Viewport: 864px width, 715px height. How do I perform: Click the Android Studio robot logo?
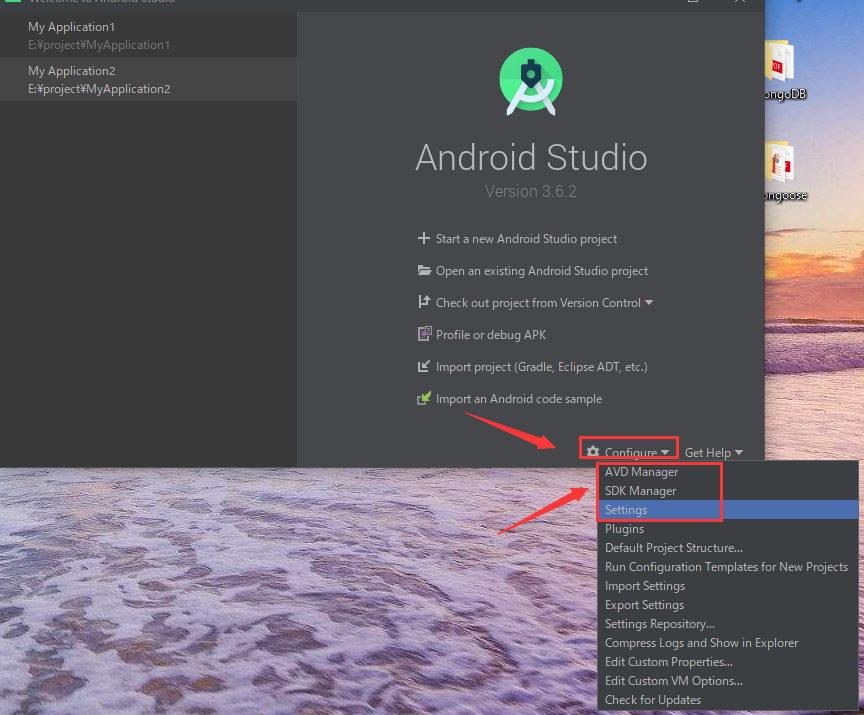(530, 81)
